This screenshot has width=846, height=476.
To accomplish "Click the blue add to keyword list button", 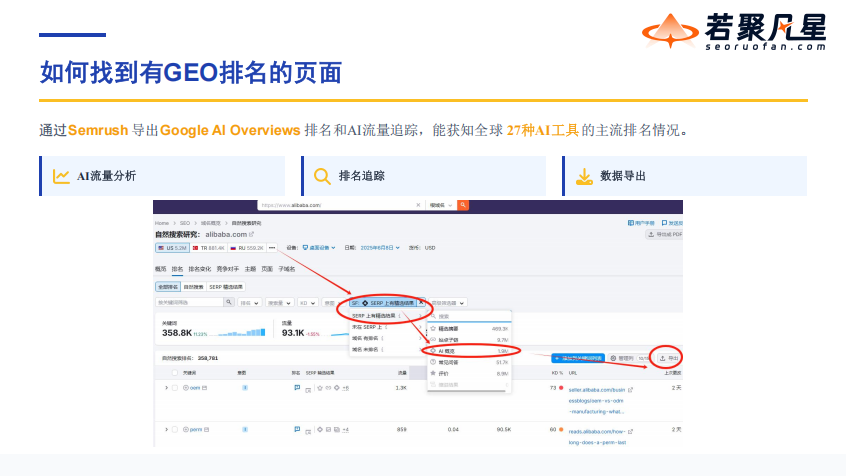I will pos(578,358).
